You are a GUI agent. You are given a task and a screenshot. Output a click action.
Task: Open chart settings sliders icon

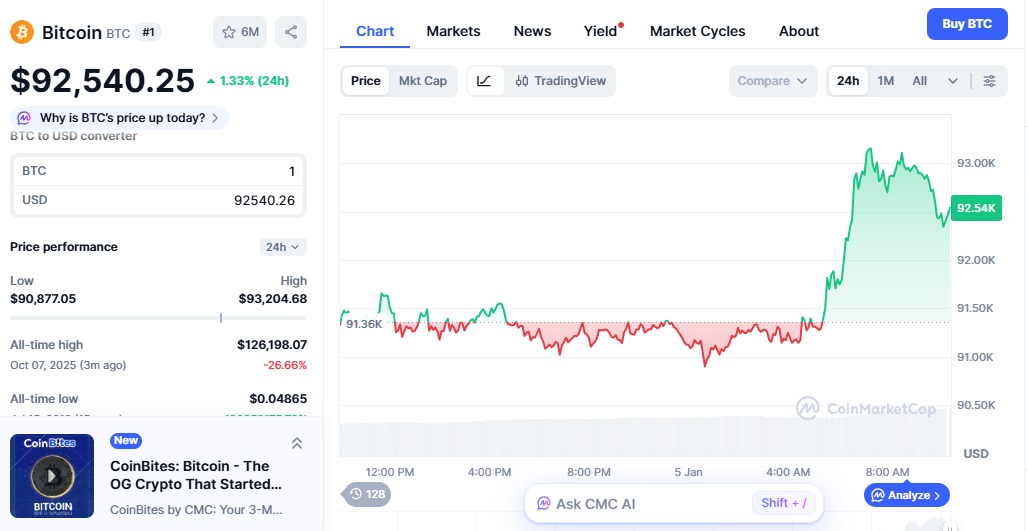coord(989,81)
